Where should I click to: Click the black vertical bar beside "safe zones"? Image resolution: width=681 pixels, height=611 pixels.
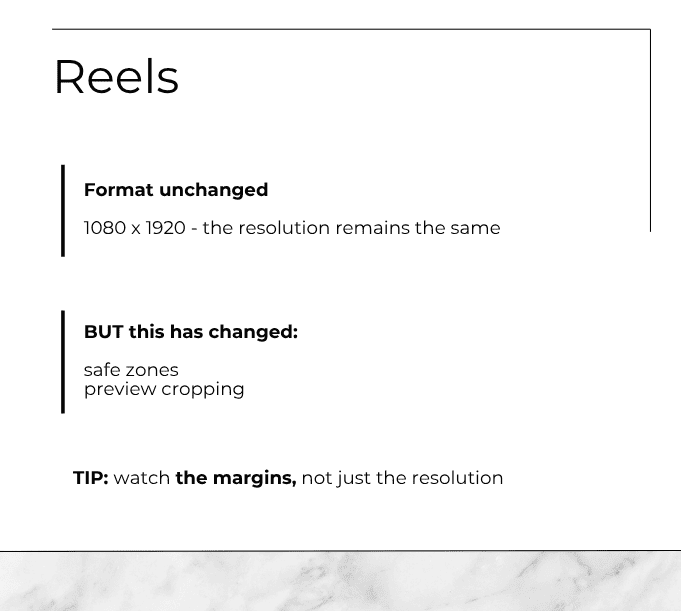[x=63, y=361]
